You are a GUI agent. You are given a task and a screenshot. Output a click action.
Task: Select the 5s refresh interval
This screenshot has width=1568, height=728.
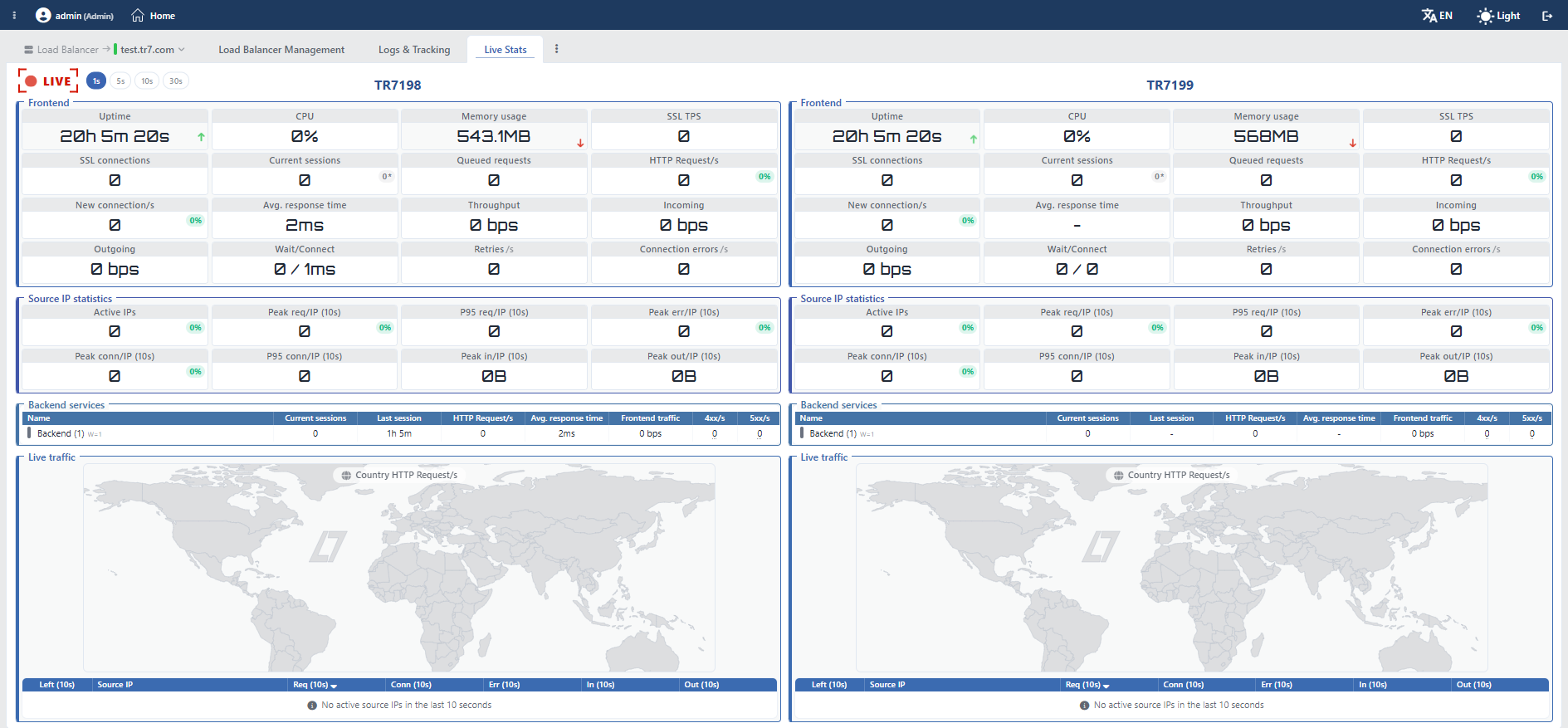120,81
